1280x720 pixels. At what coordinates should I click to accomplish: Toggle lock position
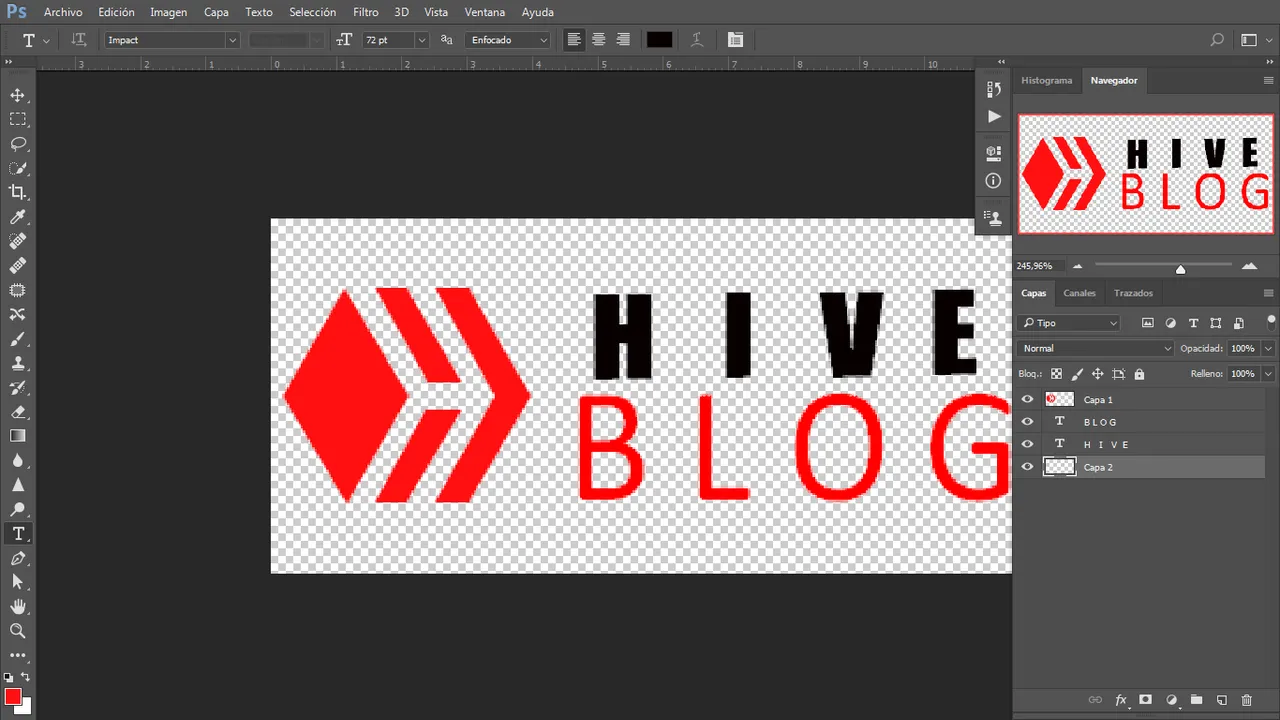click(x=1097, y=374)
